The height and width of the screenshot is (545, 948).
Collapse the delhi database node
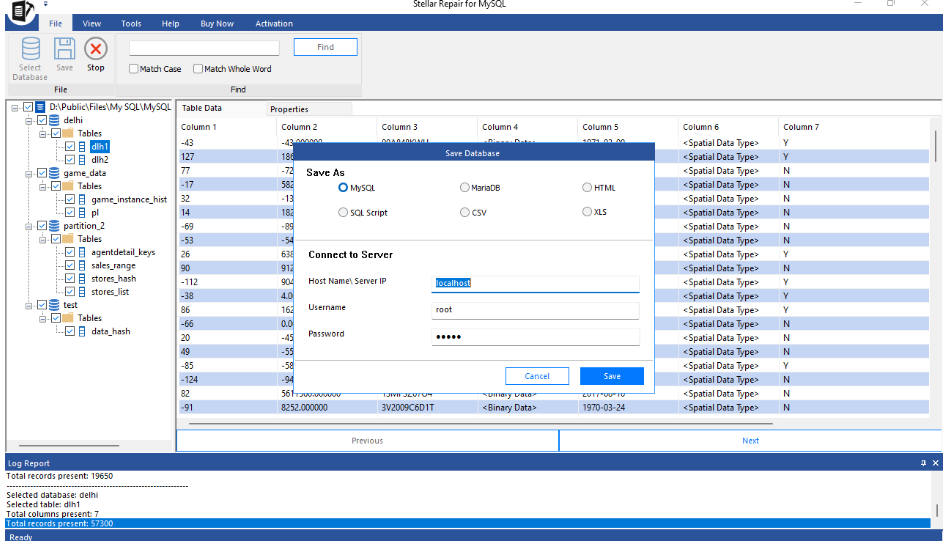point(28,121)
